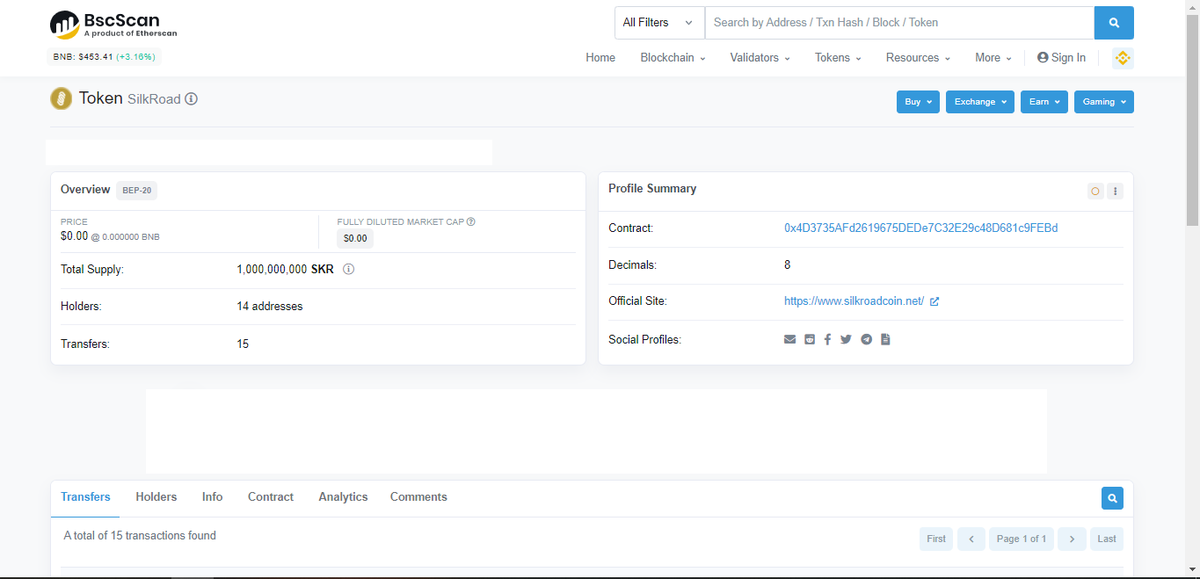Go to Home in navigation bar
Image resolution: width=1200 pixels, height=579 pixels.
point(600,58)
